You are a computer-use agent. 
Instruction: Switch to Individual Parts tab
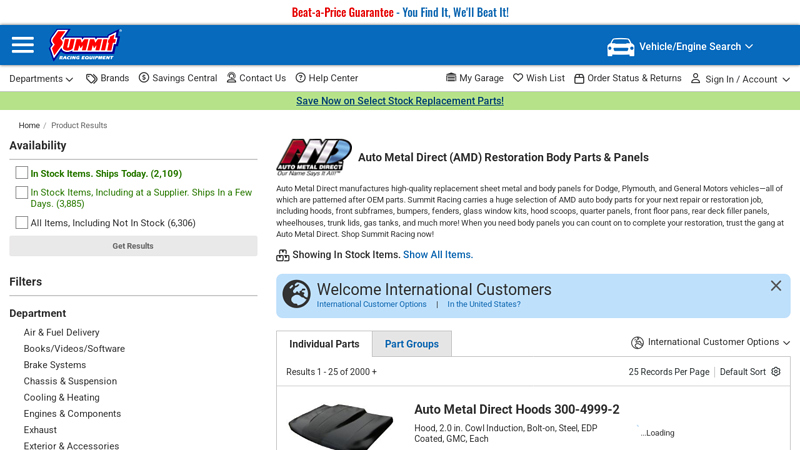tap(324, 344)
